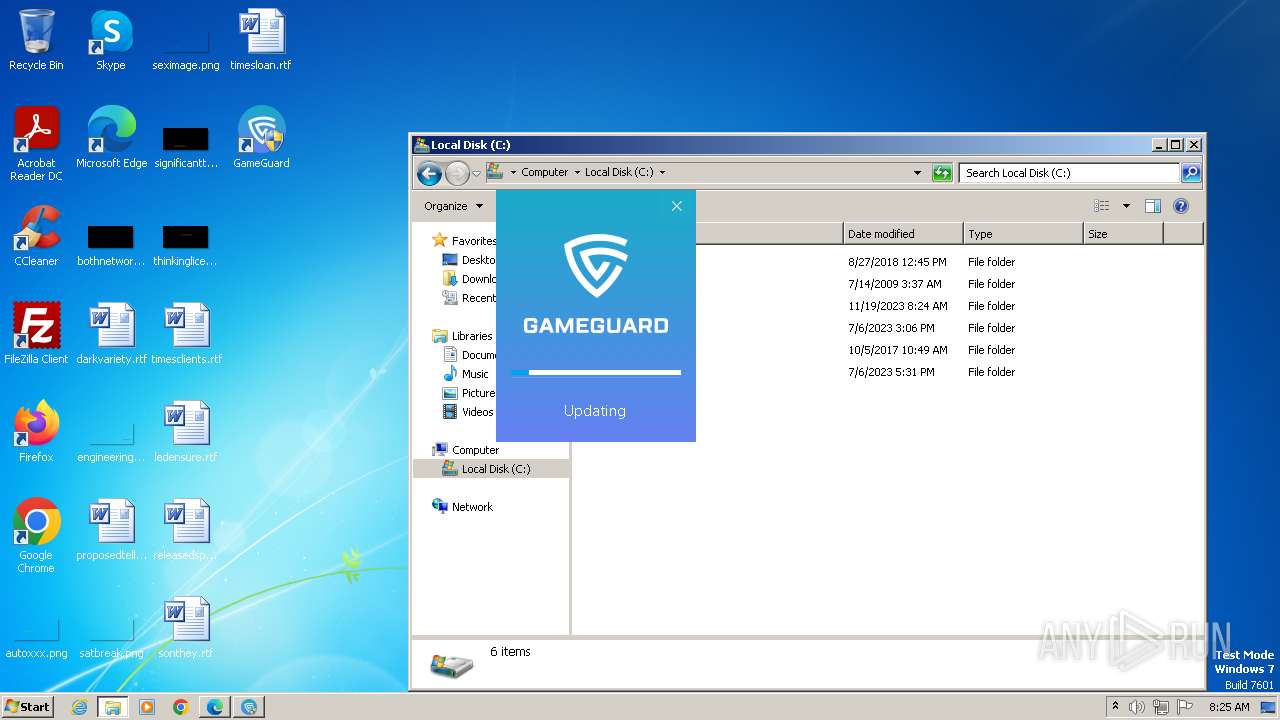Click the Explorer search magnifier button
The width and height of the screenshot is (1280, 720).
(x=1190, y=173)
